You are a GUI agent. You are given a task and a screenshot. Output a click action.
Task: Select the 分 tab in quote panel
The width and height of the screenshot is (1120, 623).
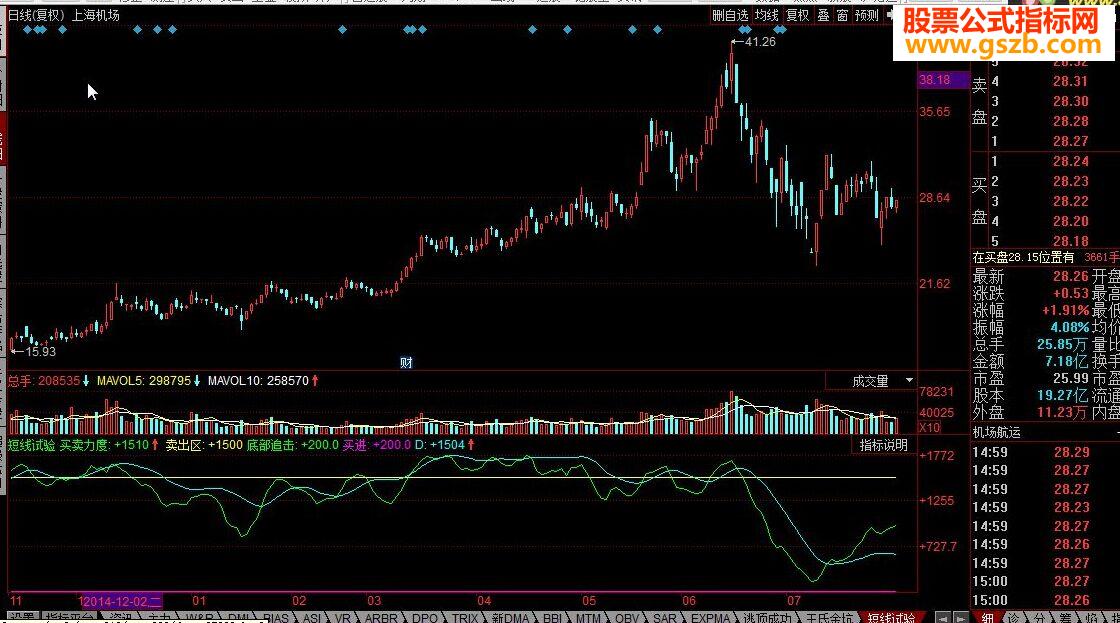[x=1039, y=617]
